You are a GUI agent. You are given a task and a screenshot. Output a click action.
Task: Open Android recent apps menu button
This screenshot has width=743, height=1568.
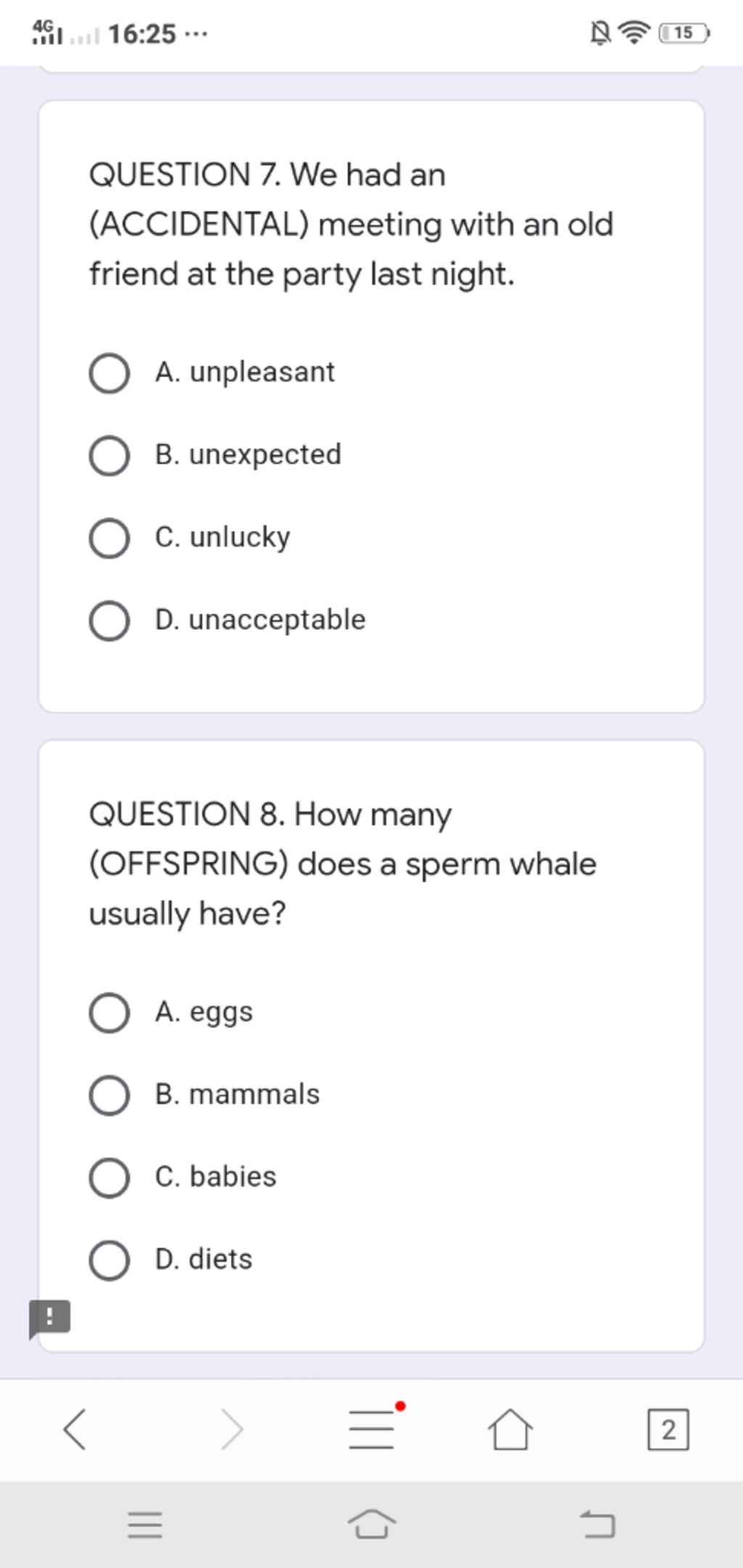[145, 1524]
